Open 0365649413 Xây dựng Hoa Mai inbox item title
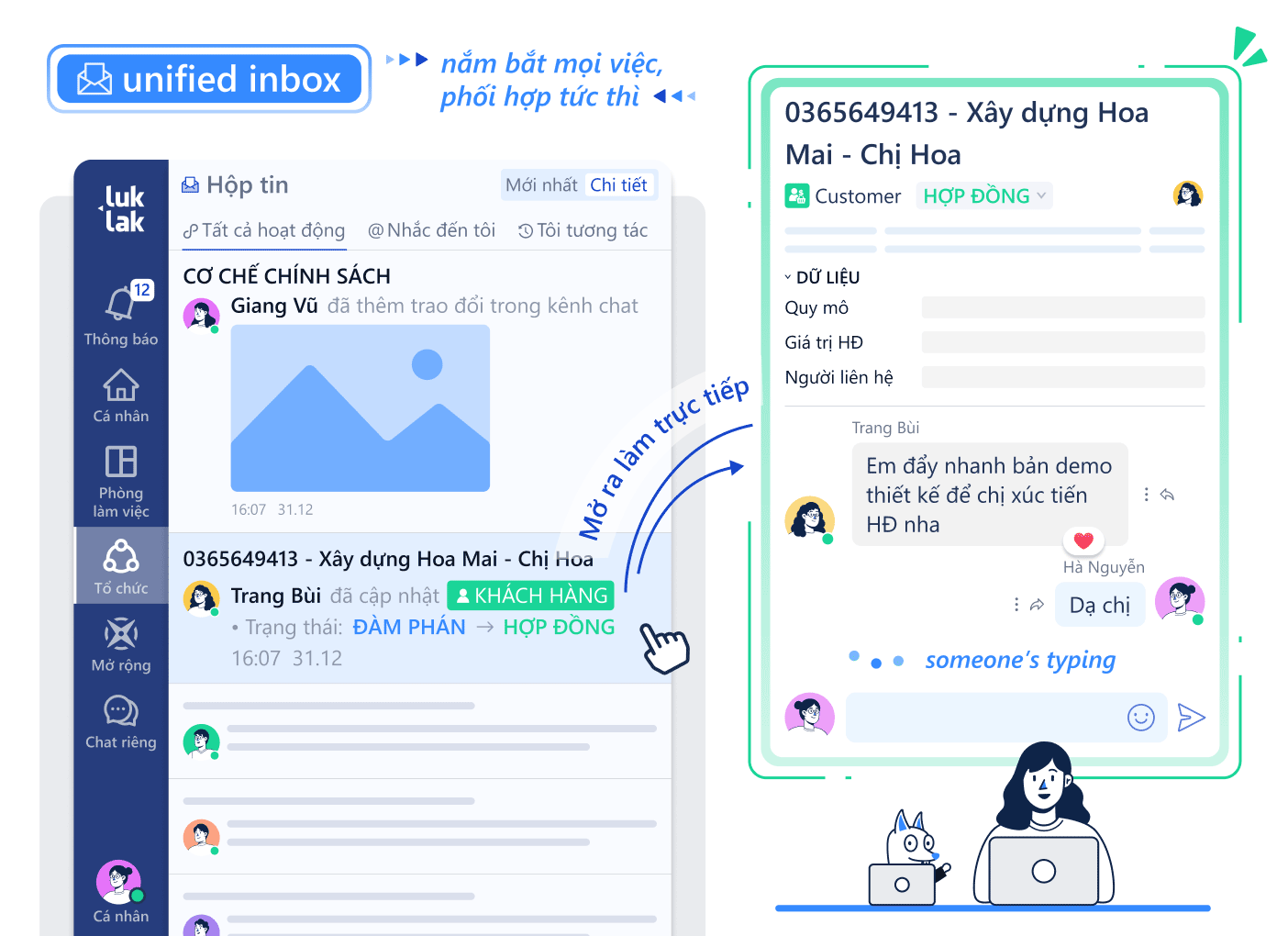The image size is (1288, 936). 388,559
